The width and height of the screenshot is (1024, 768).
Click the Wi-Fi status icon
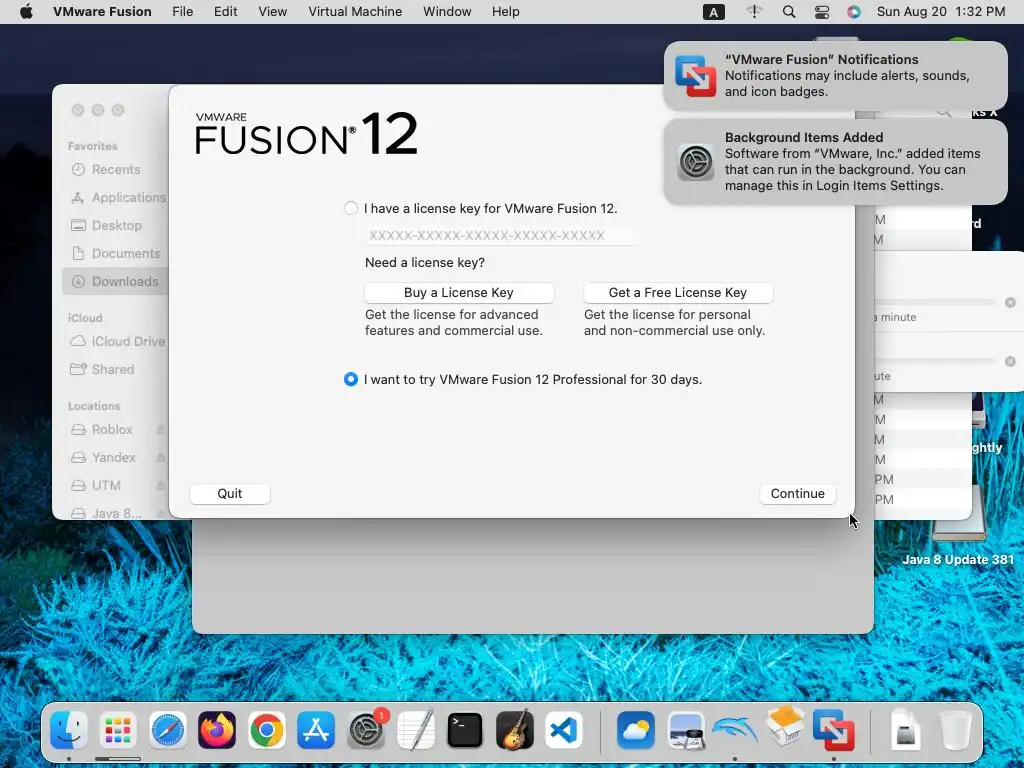click(x=754, y=12)
